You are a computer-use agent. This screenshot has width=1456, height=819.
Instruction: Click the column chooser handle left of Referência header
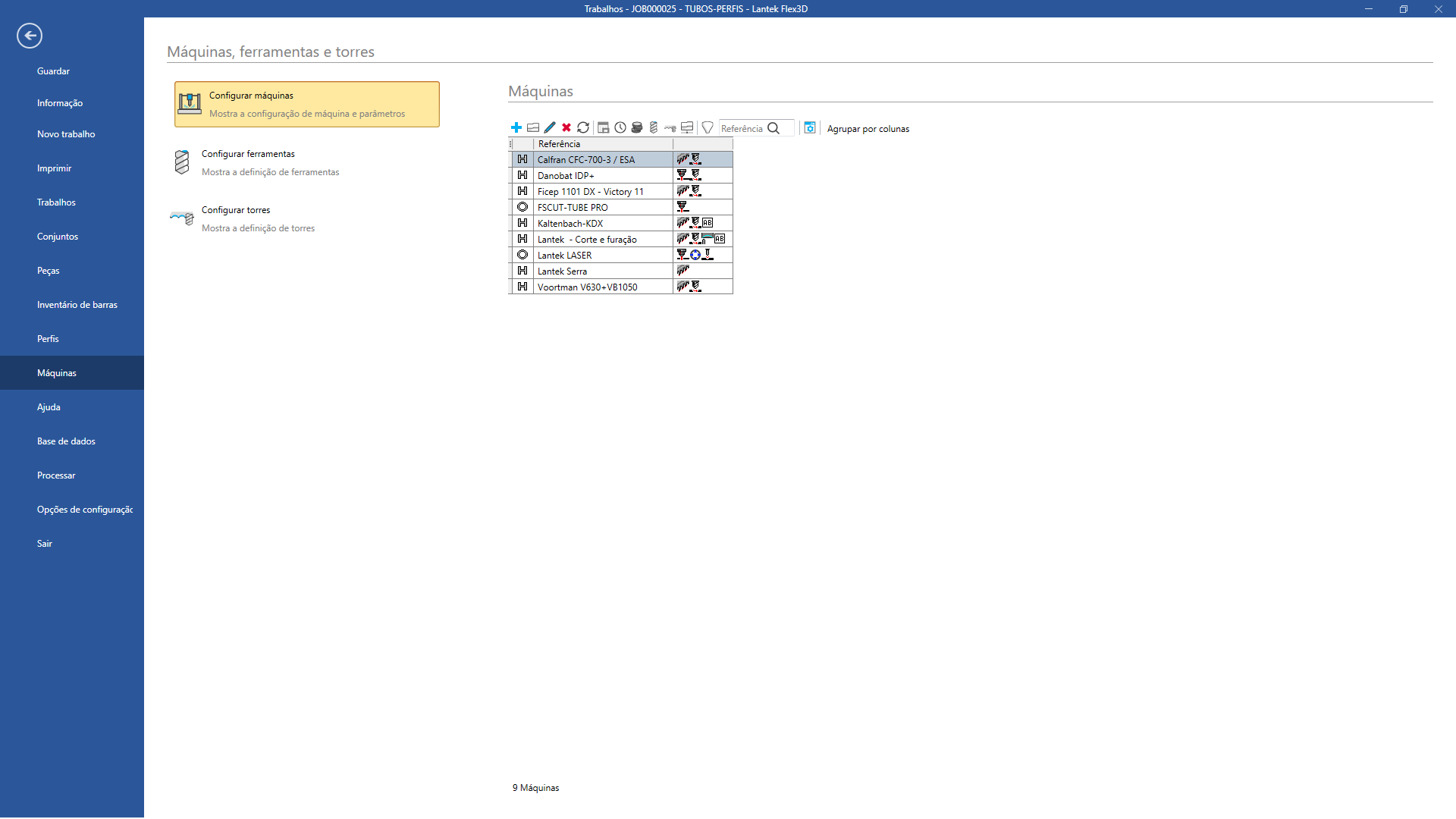point(510,144)
